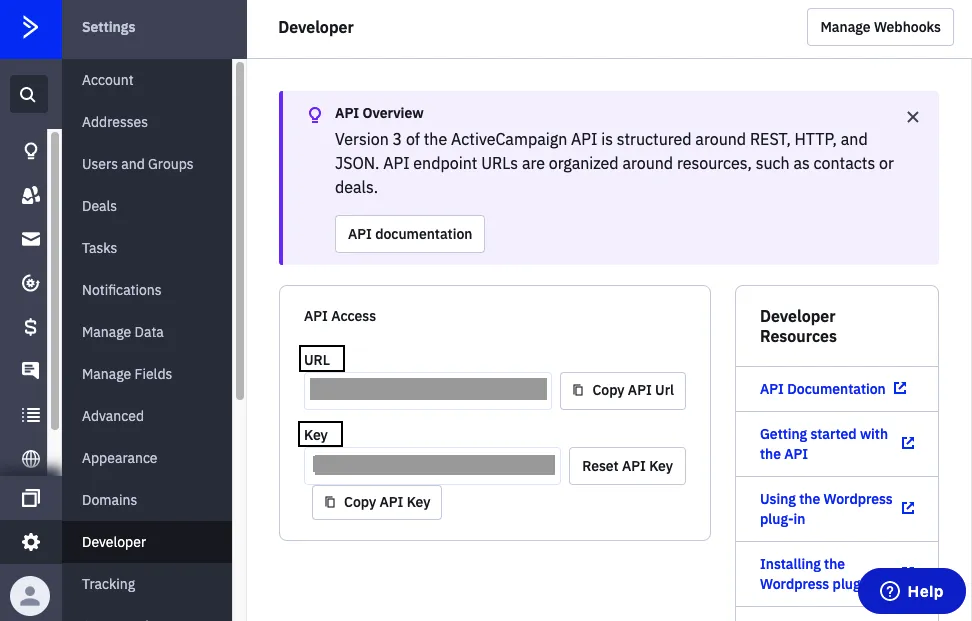Open Appearance settings
This screenshot has height=621, width=972.
pyautogui.click(x=120, y=458)
